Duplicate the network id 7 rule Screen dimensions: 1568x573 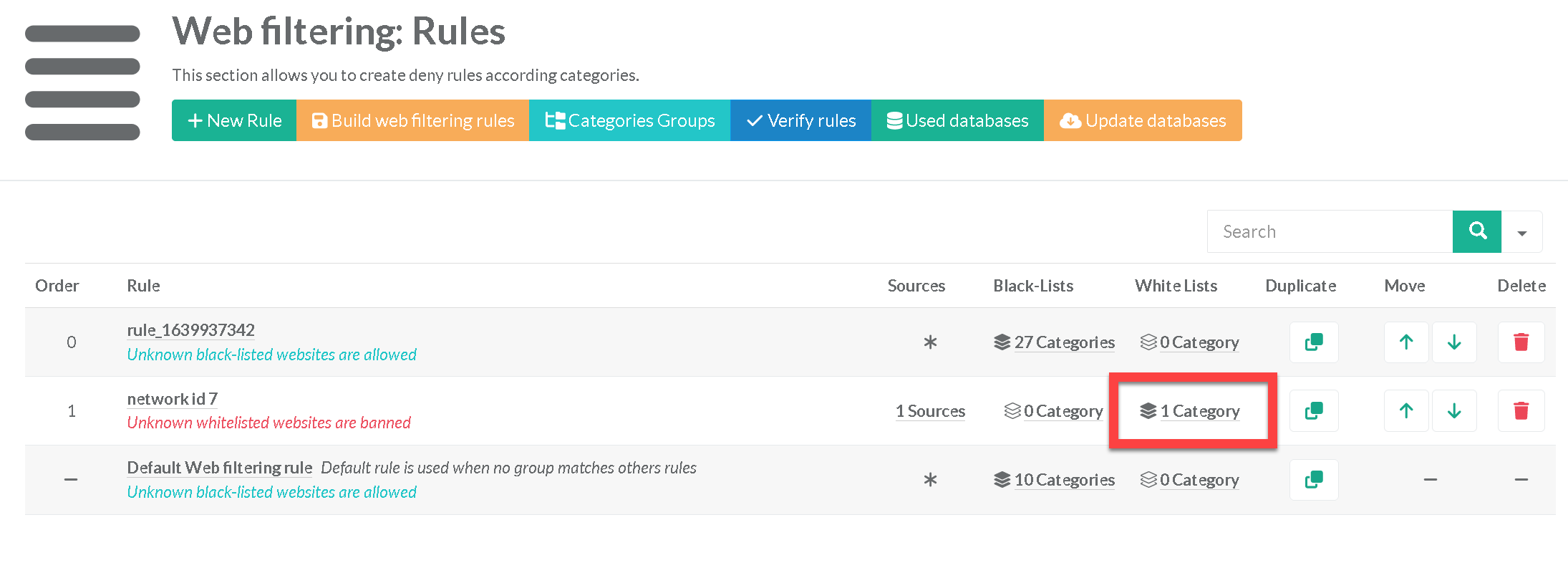(1313, 411)
